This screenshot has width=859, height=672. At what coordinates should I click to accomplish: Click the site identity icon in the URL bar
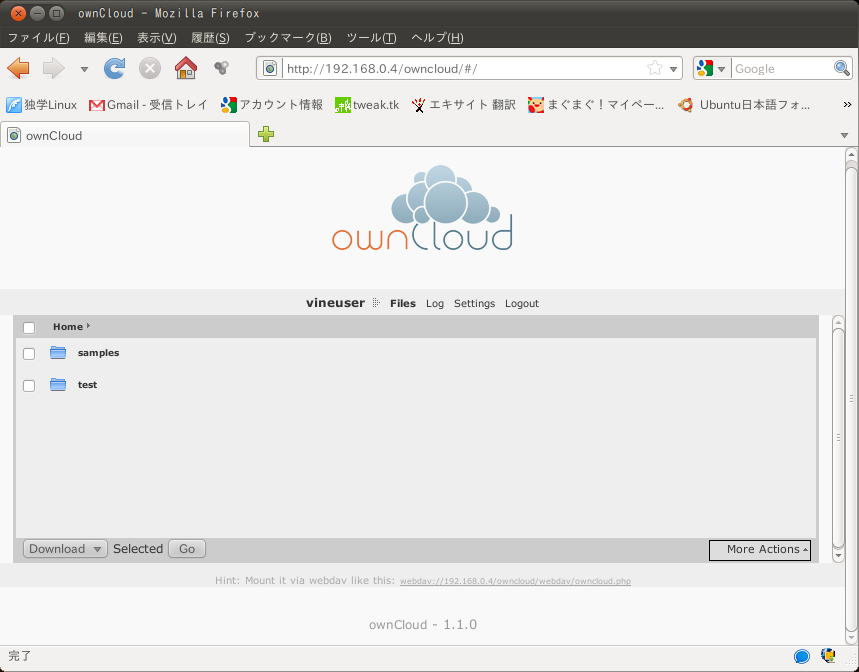coord(270,68)
